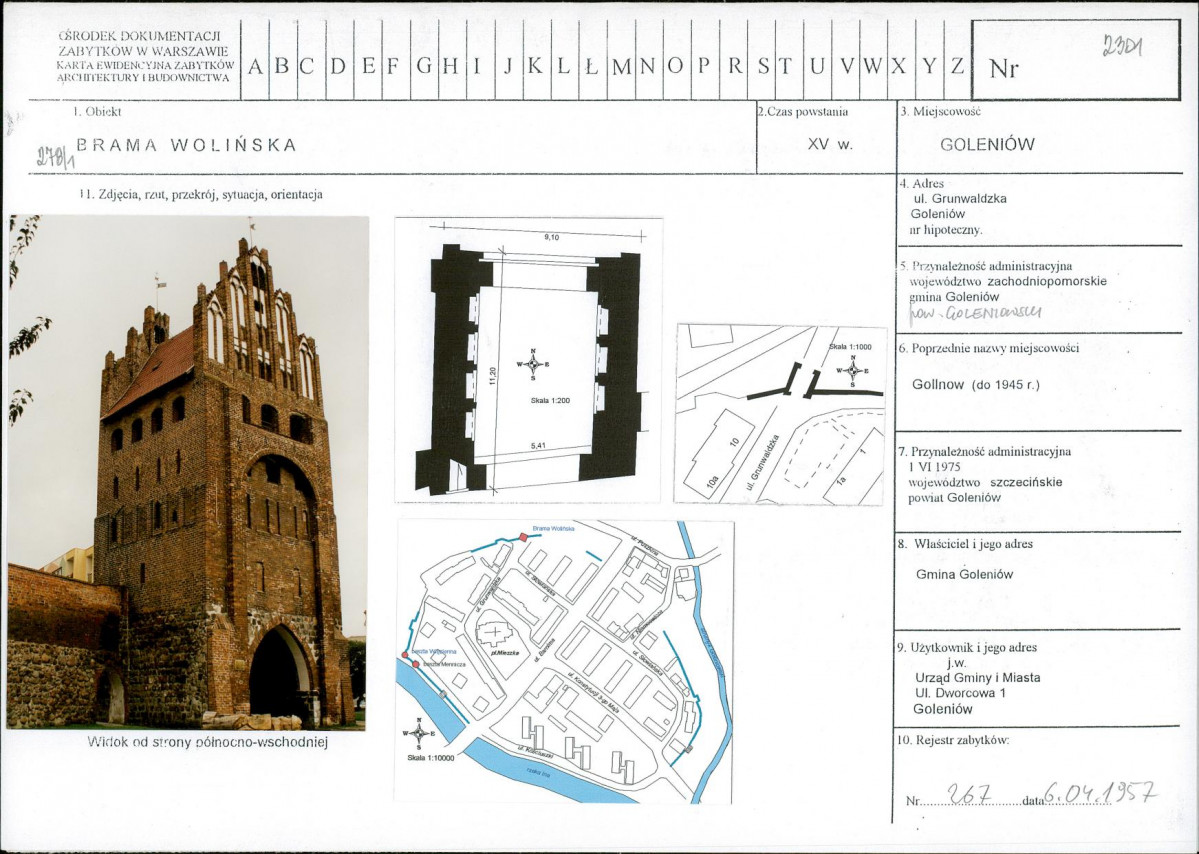Click the field label 6. Poprzednie nazwy miejscowości

(x=989, y=349)
